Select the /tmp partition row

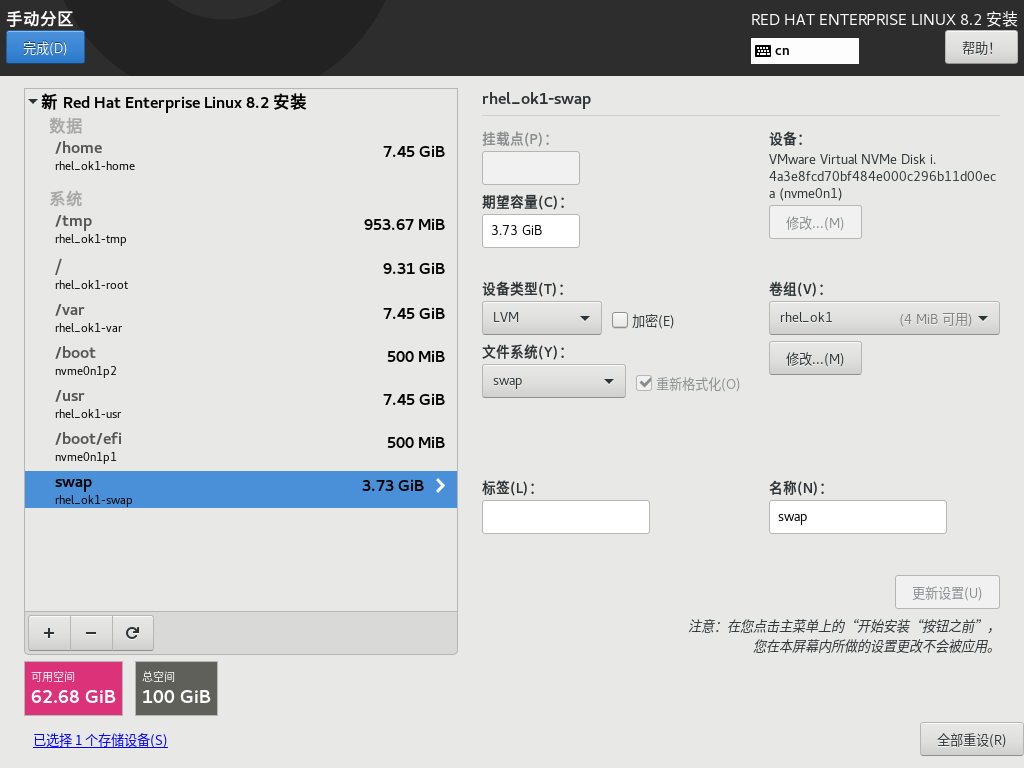tap(241, 229)
